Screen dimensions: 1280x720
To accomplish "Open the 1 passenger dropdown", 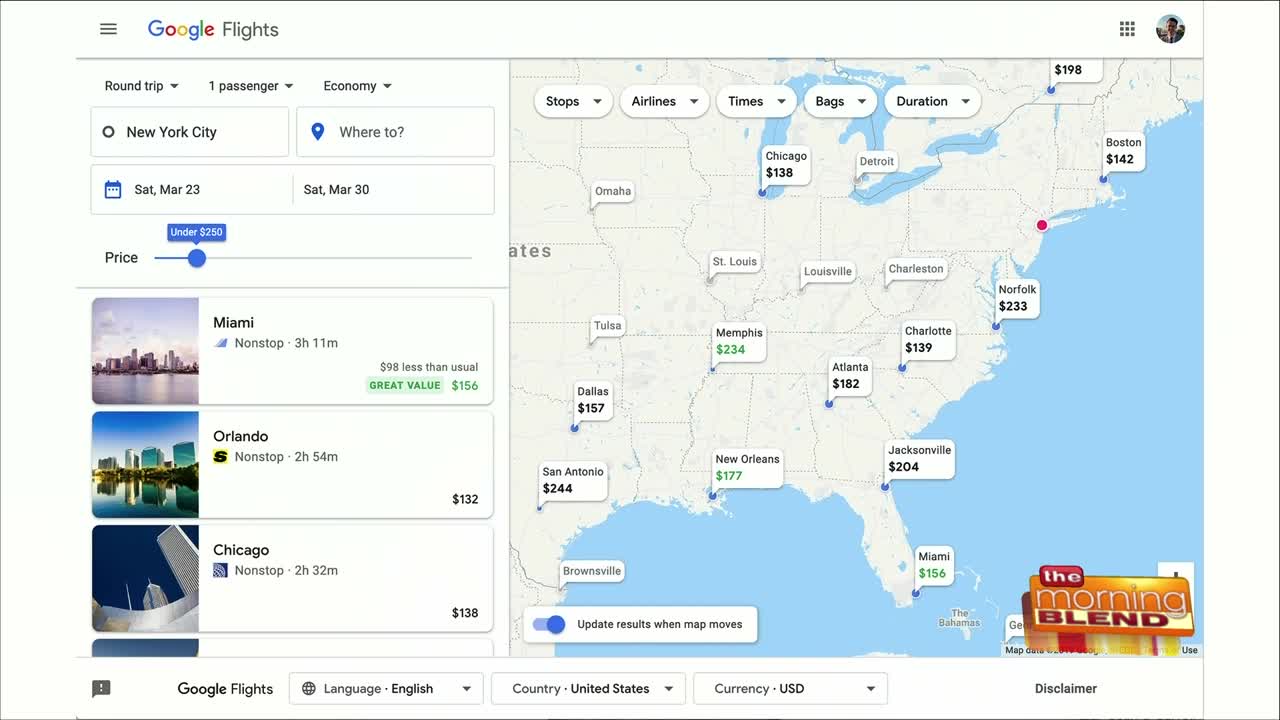I will click(x=251, y=86).
